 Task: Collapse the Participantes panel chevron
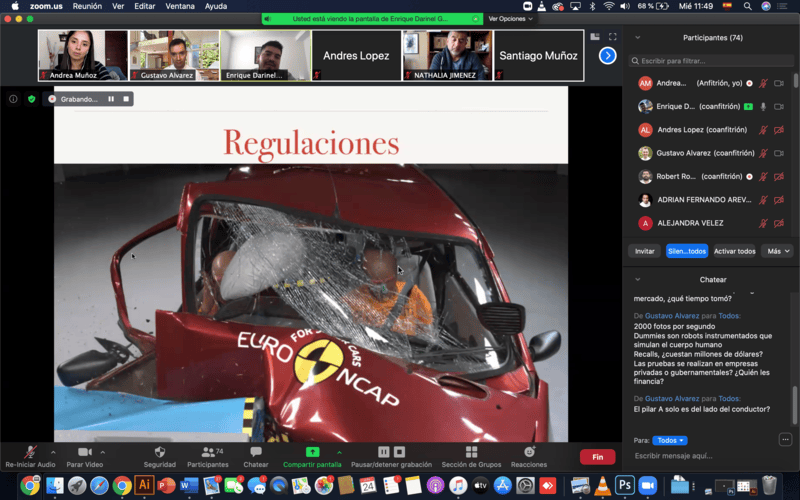[638, 37]
